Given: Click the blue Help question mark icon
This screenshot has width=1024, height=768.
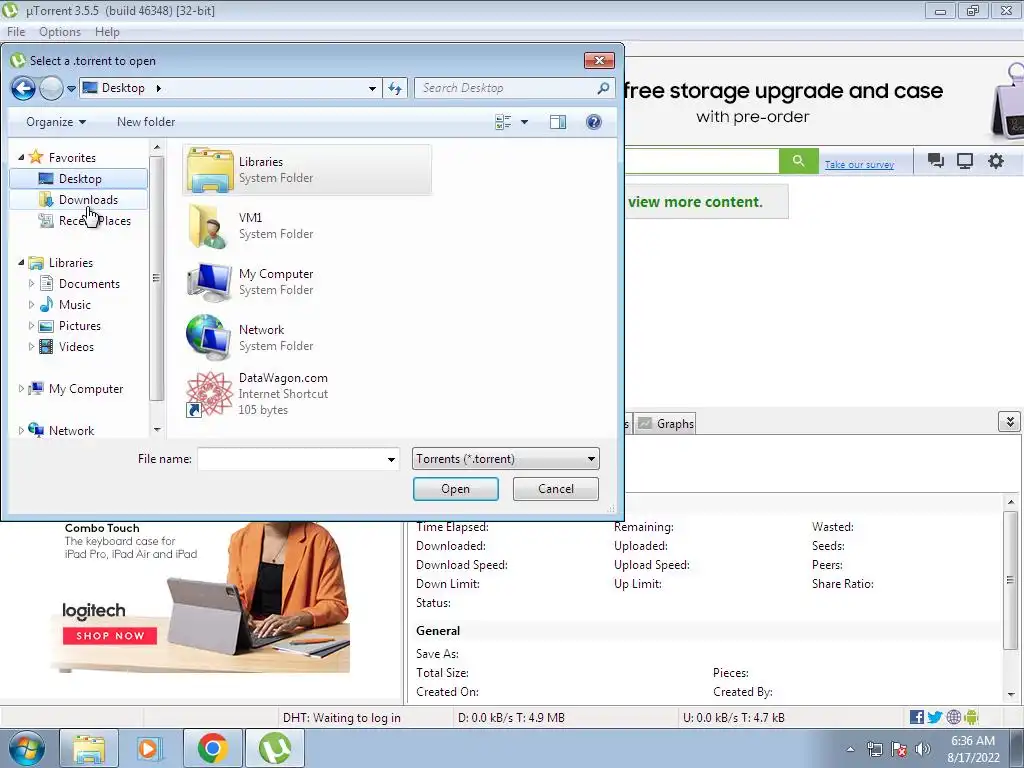Looking at the screenshot, I should (x=594, y=122).
